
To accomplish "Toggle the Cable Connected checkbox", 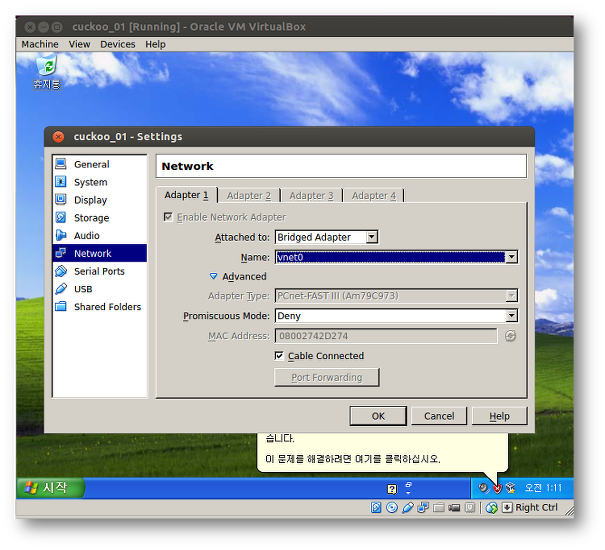I will coord(279,355).
